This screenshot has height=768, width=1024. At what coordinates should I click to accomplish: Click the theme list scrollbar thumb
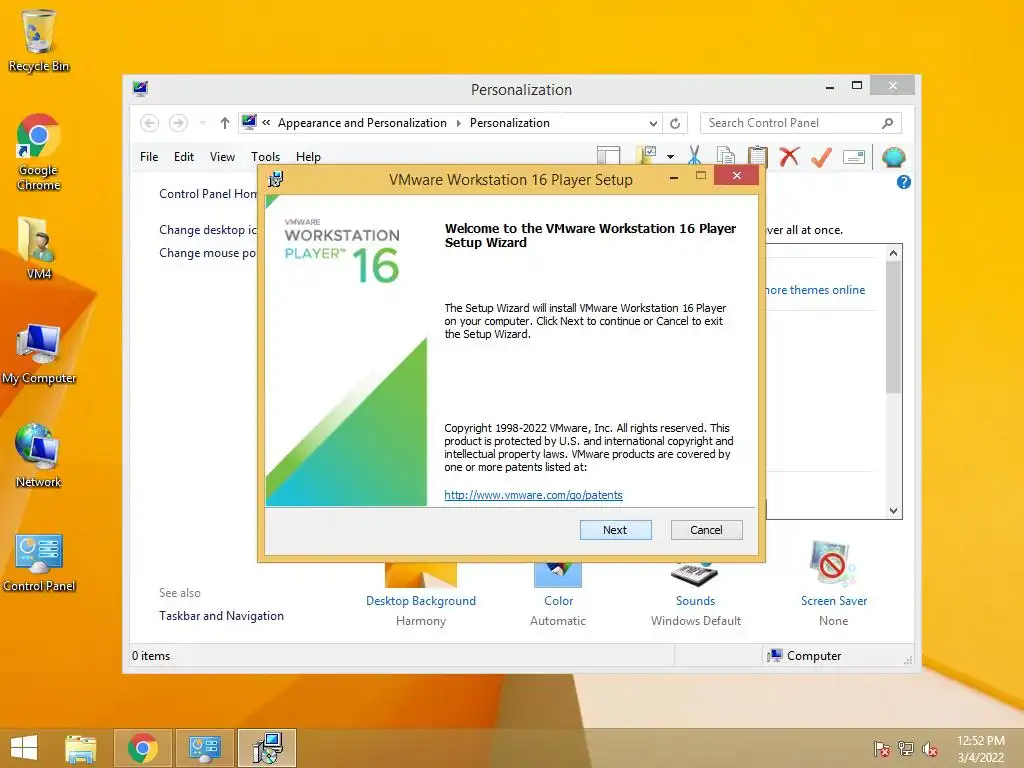(893, 327)
